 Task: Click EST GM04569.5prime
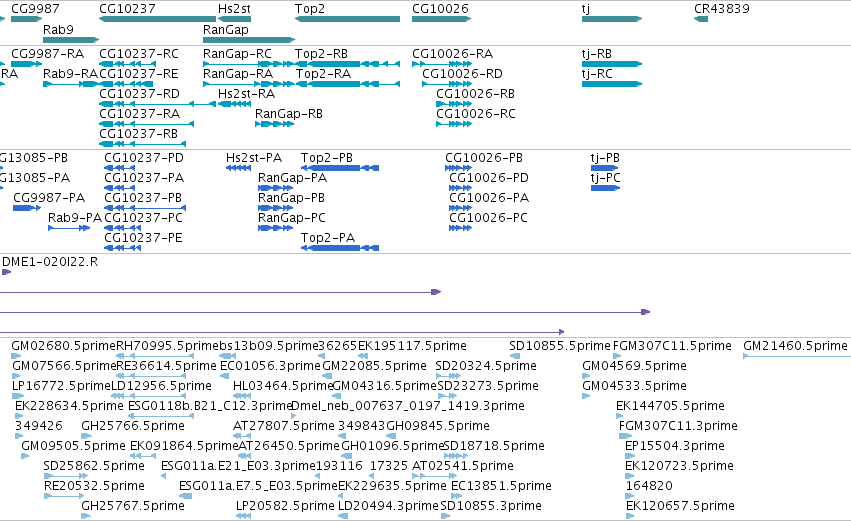[x=586, y=376]
